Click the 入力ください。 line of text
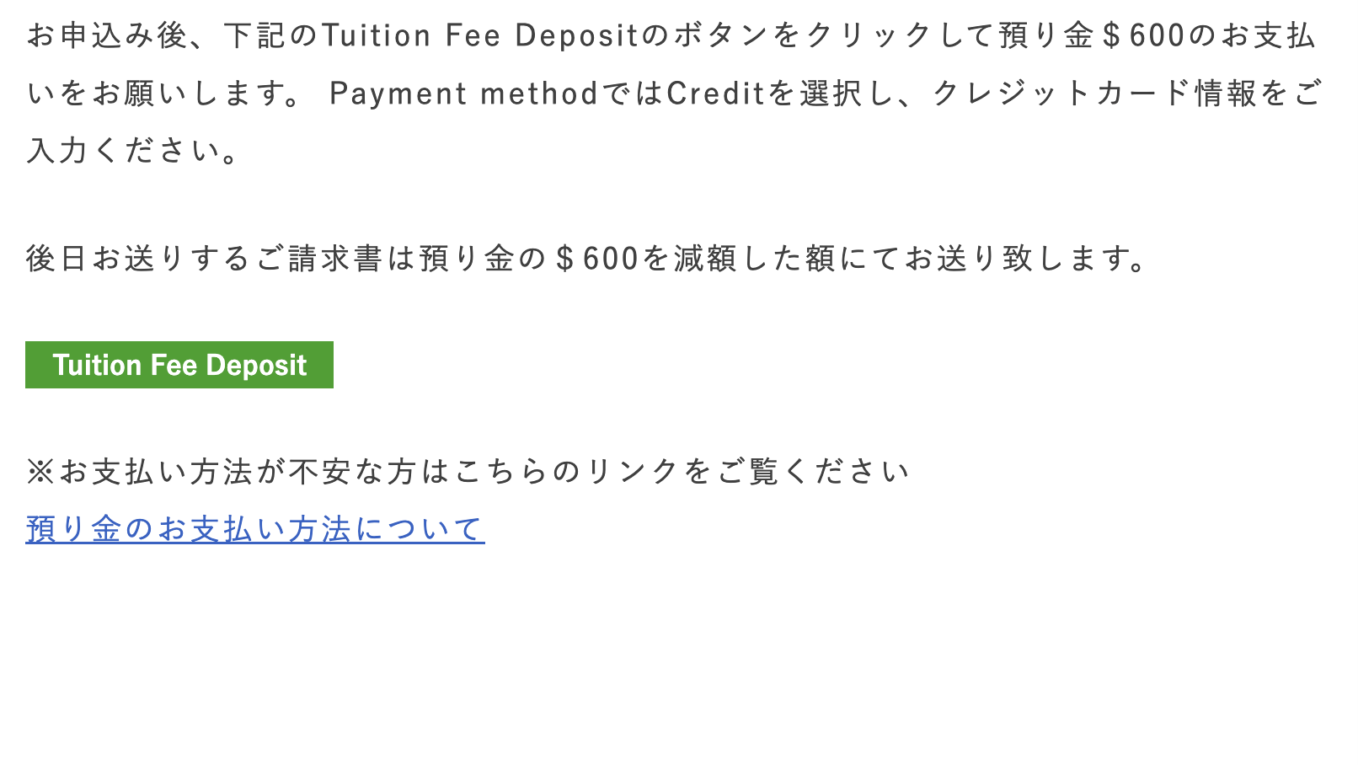The height and width of the screenshot is (765, 1358). point(133,151)
